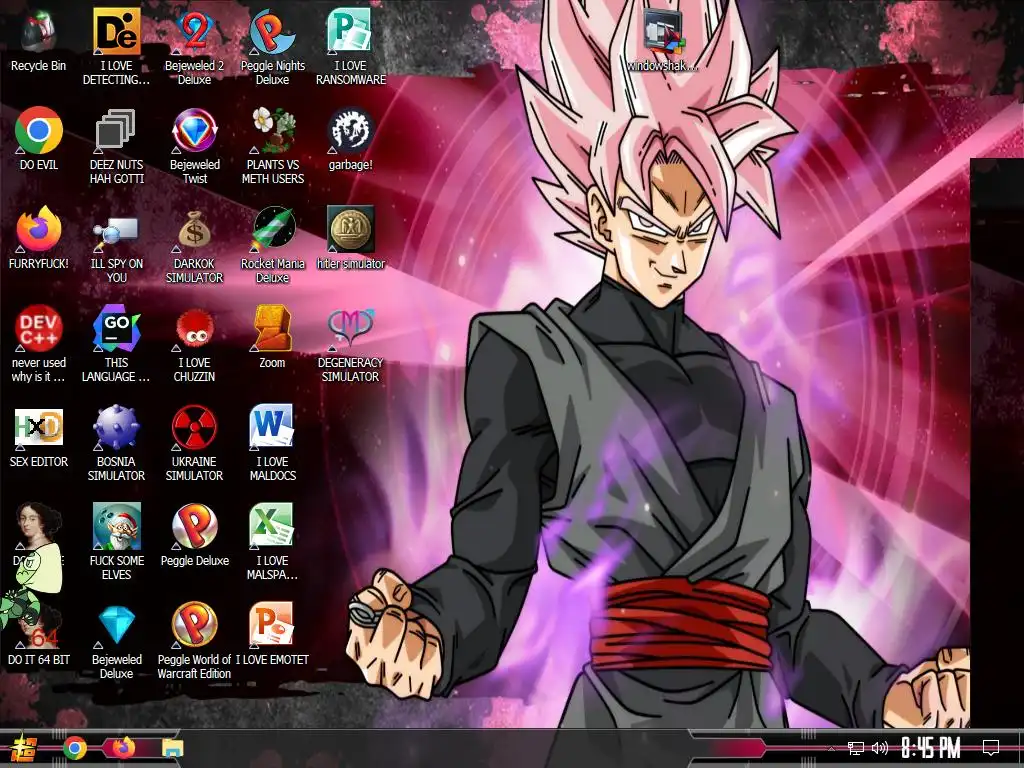This screenshot has width=1024, height=768.
Task: Open the 'I LOVE CHUZZIN' red fuzzball icon
Action: 194,328
